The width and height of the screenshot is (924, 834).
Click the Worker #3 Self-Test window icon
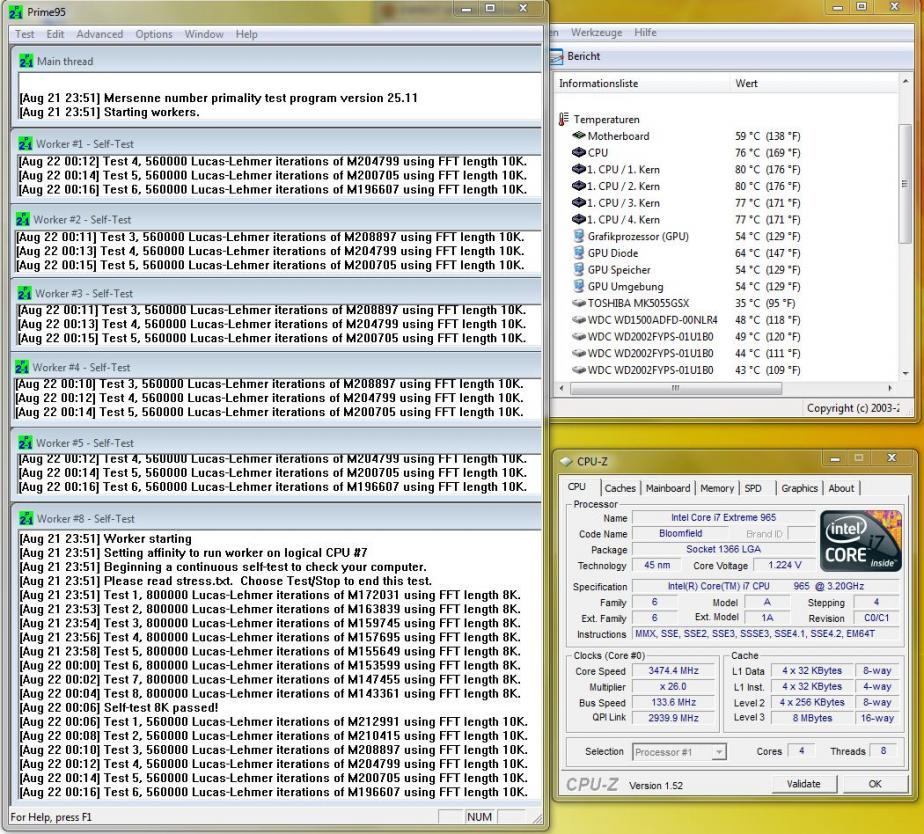(x=25, y=293)
